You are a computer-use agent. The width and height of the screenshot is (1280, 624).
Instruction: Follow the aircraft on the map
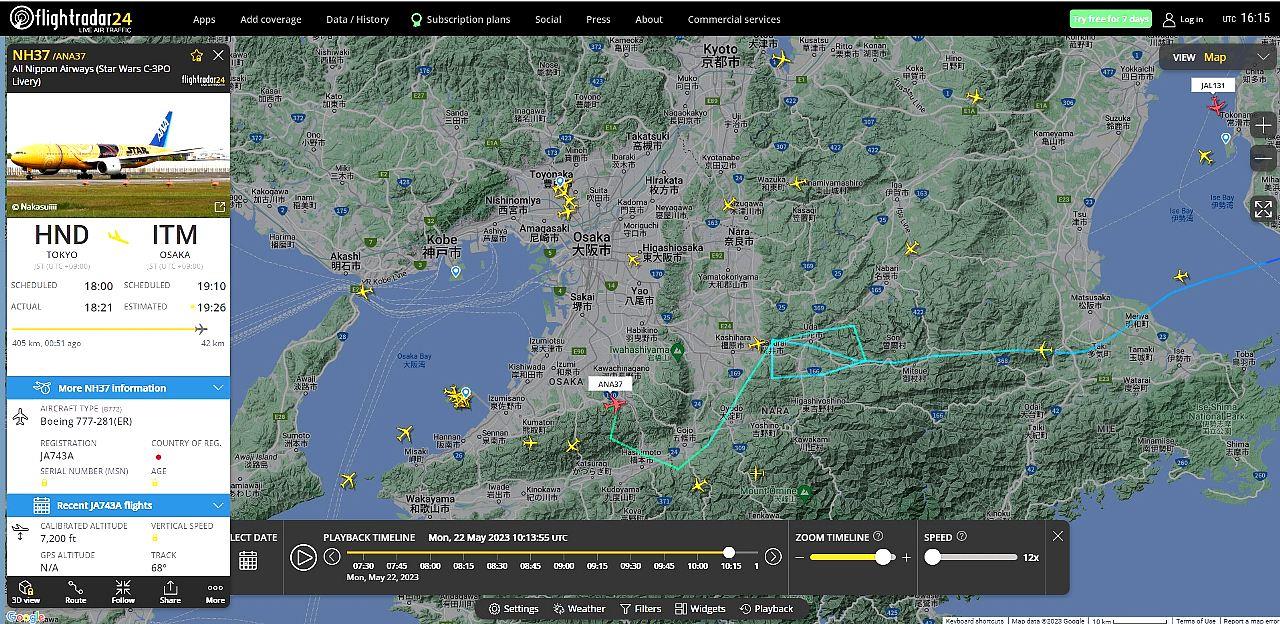click(123, 592)
